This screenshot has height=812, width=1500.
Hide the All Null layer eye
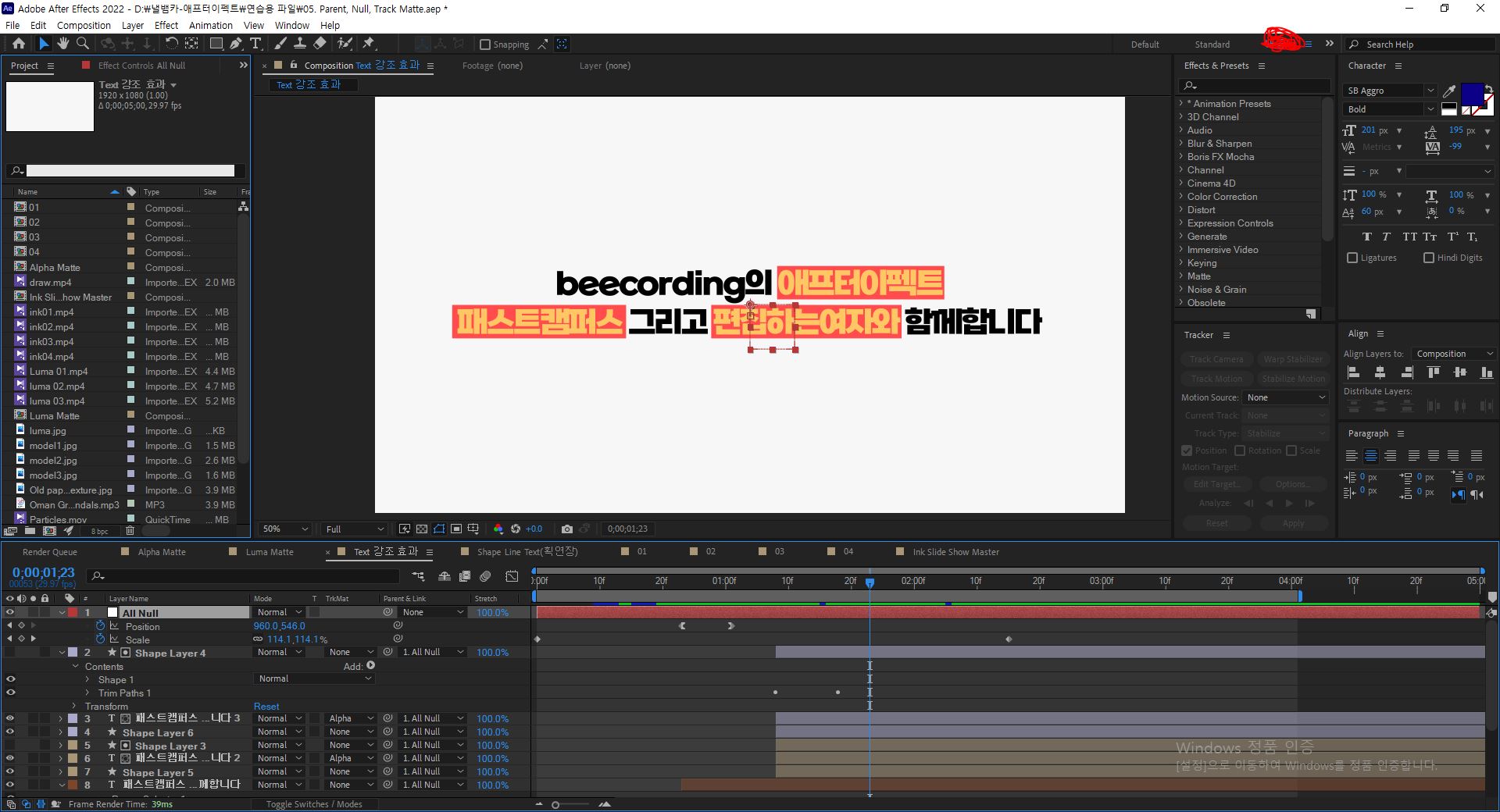10,612
